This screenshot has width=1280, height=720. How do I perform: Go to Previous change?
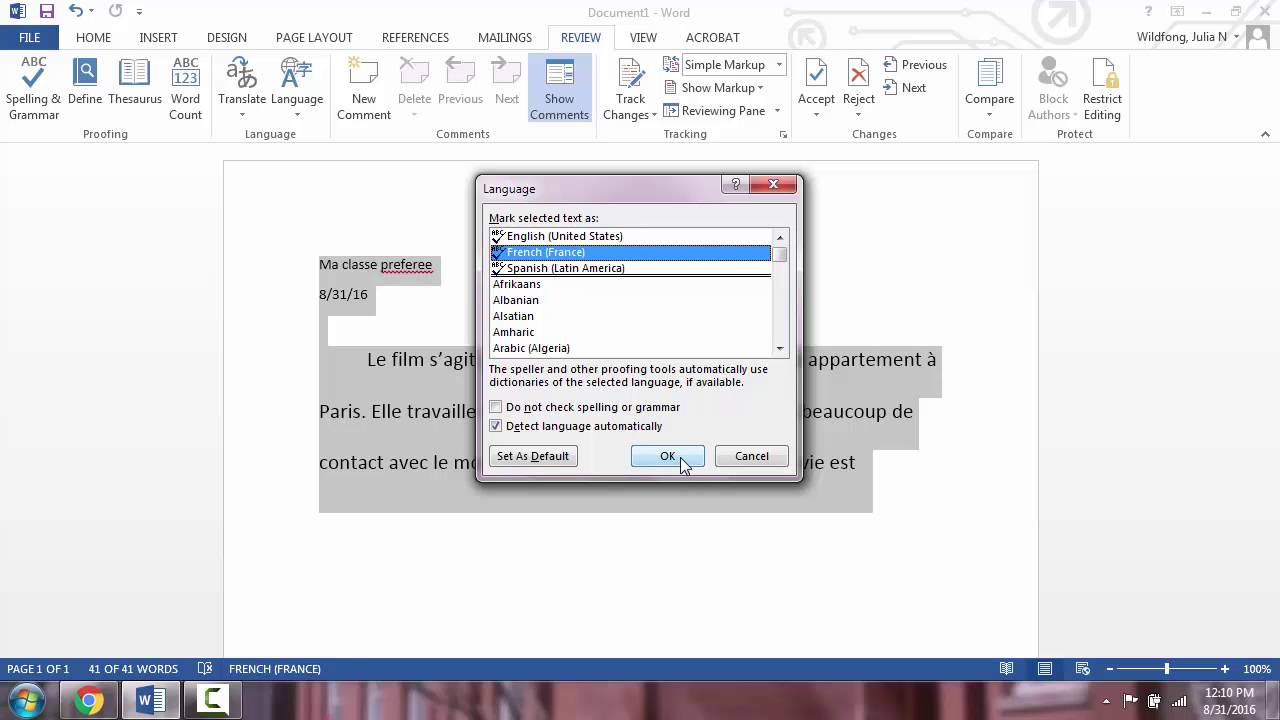click(915, 65)
